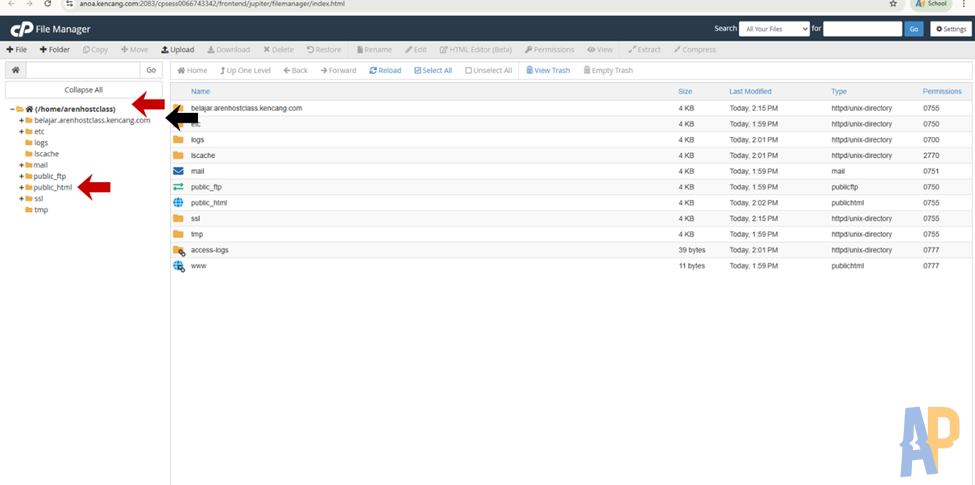975x485 pixels.
Task: Expand the public_html tree node
Action: pyautogui.click(x=21, y=187)
